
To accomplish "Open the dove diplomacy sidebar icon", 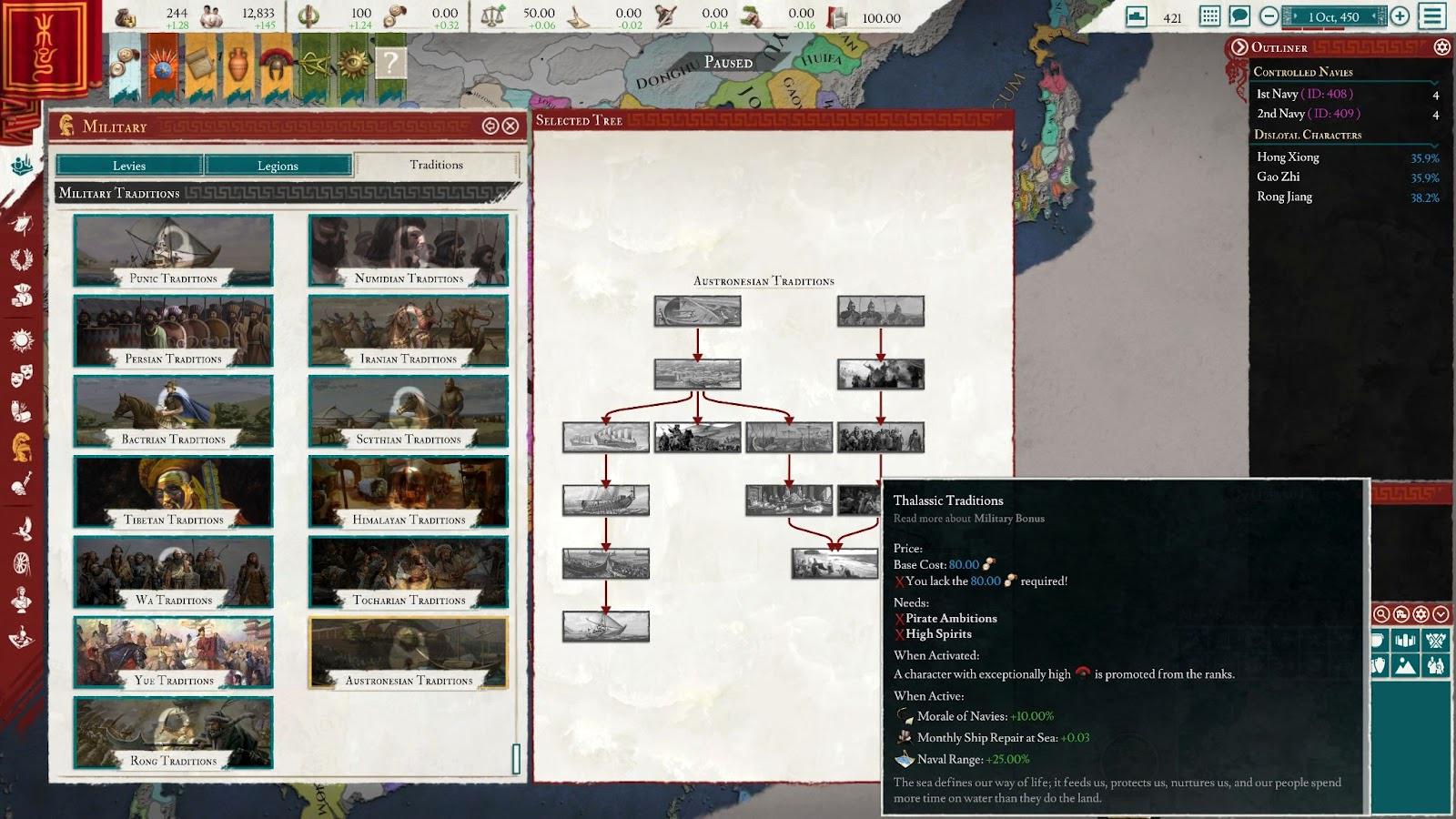I will 22,528.
